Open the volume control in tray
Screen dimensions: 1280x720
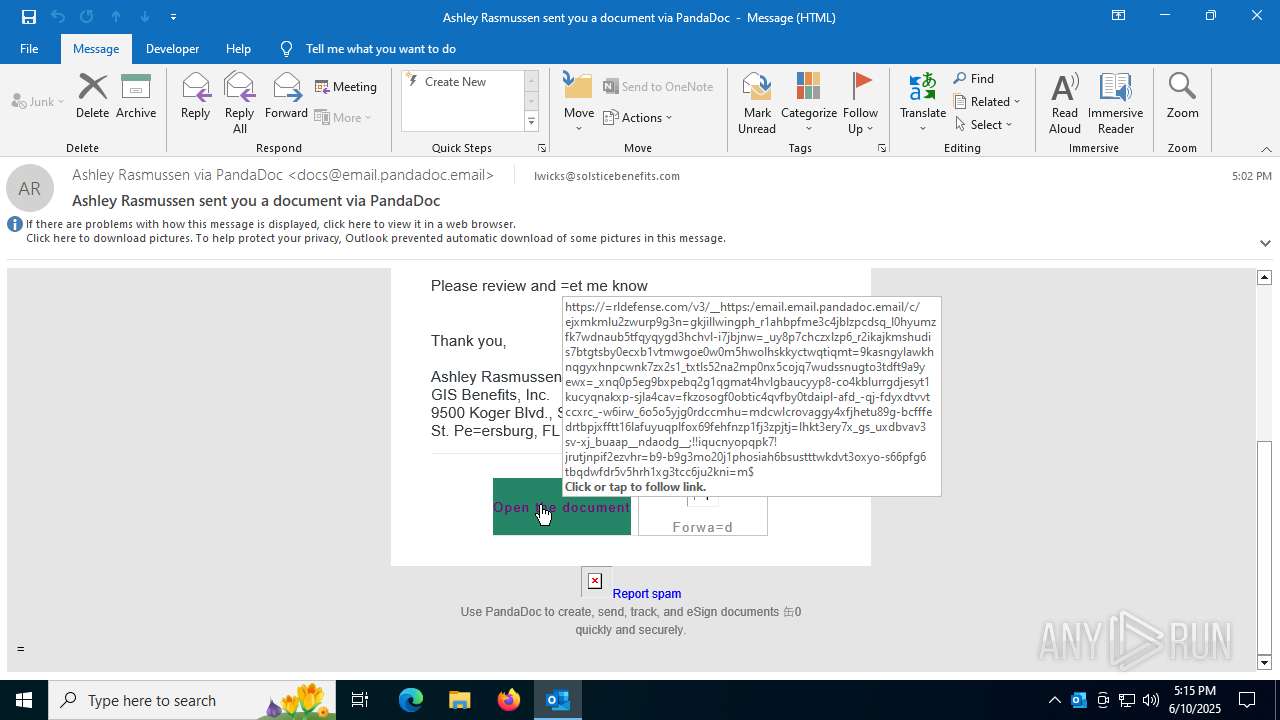(1151, 700)
